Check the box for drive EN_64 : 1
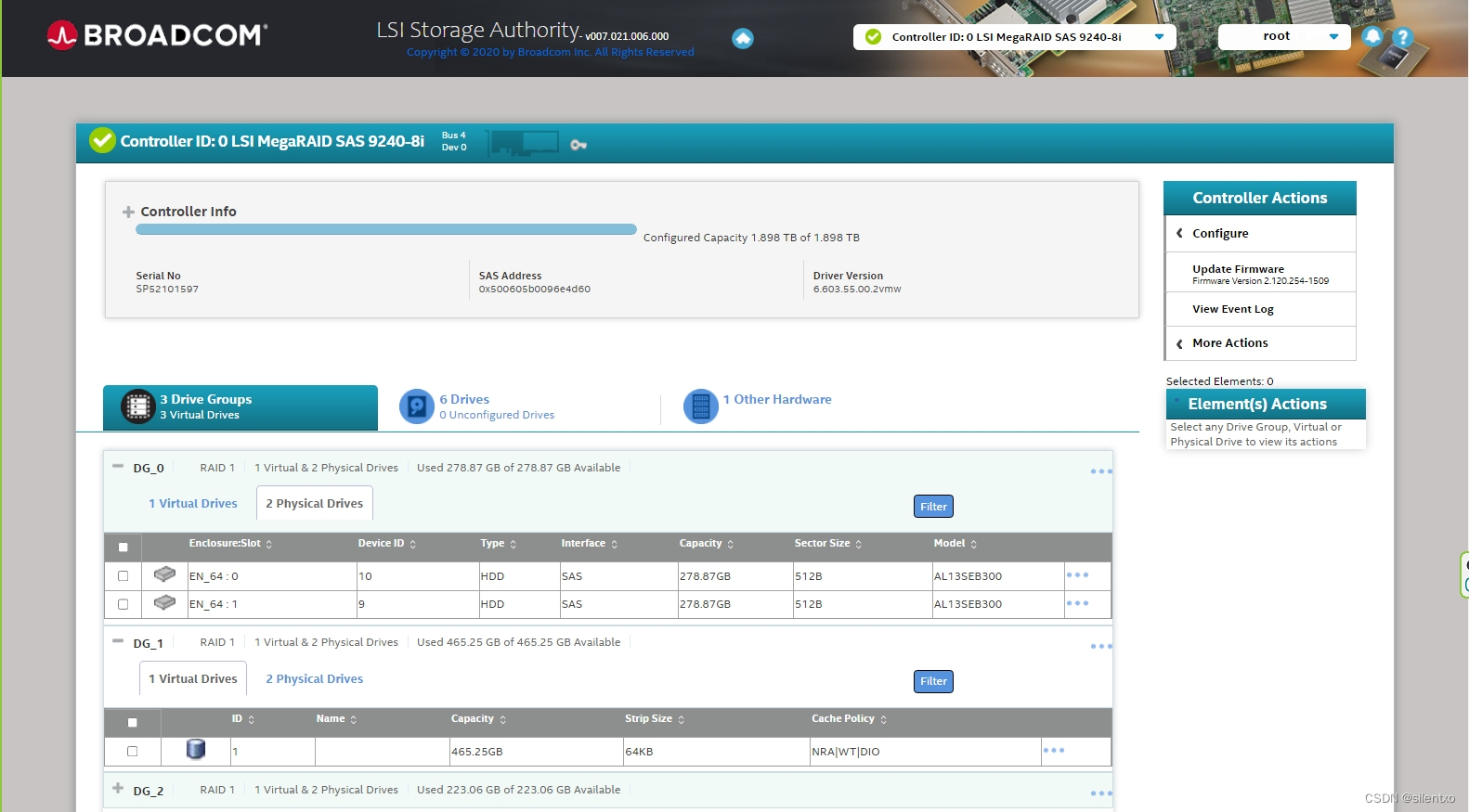 123,604
